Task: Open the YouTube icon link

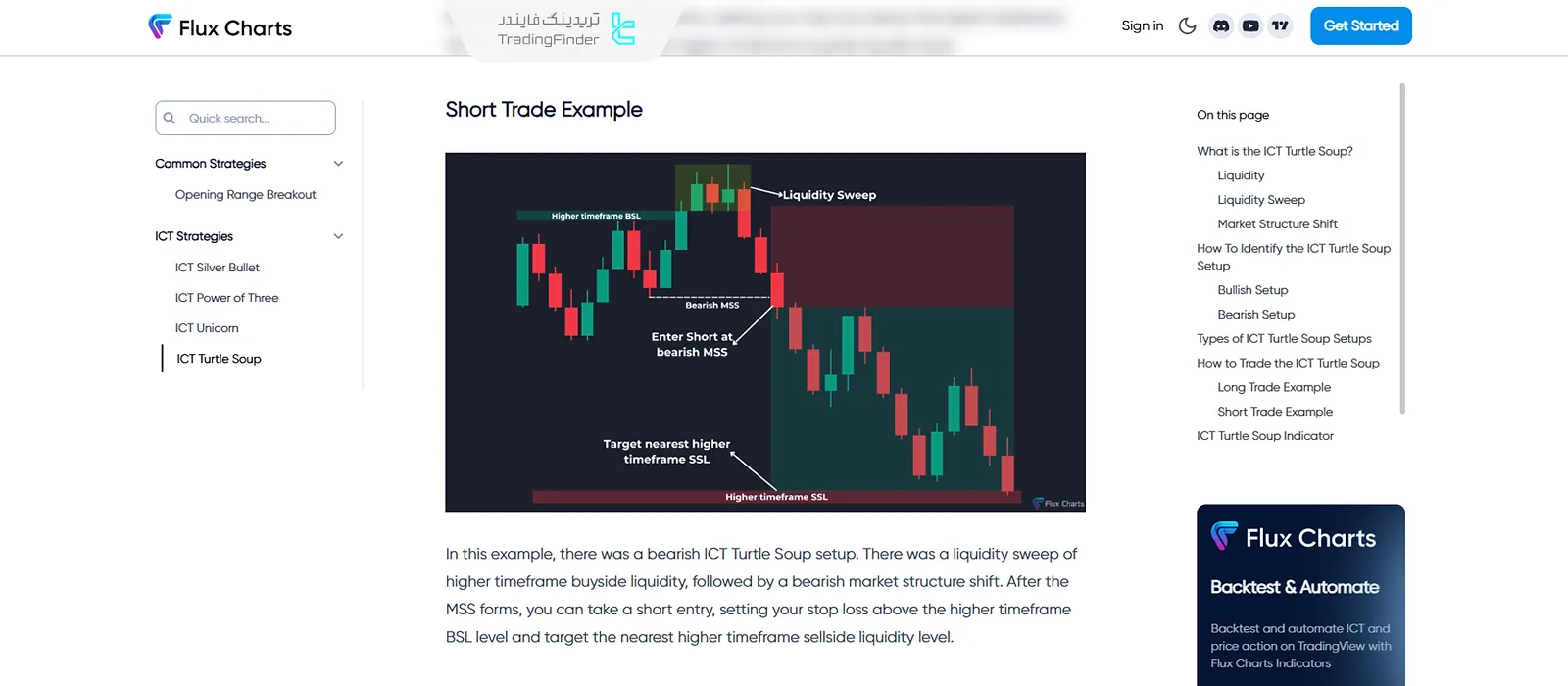Action: tap(1250, 26)
